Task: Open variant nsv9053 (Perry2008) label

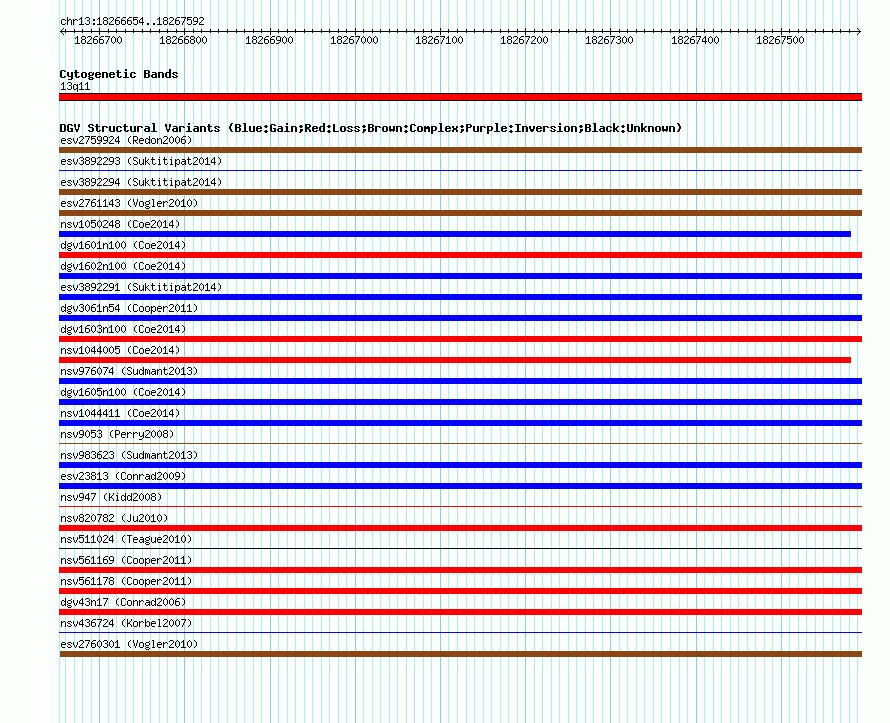Action: point(117,434)
